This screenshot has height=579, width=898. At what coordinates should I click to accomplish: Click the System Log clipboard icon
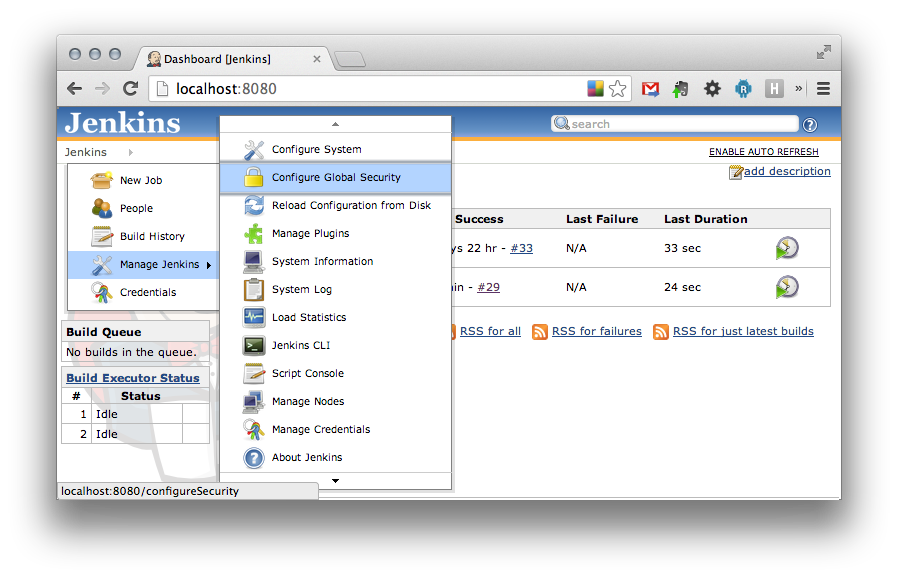(x=254, y=289)
